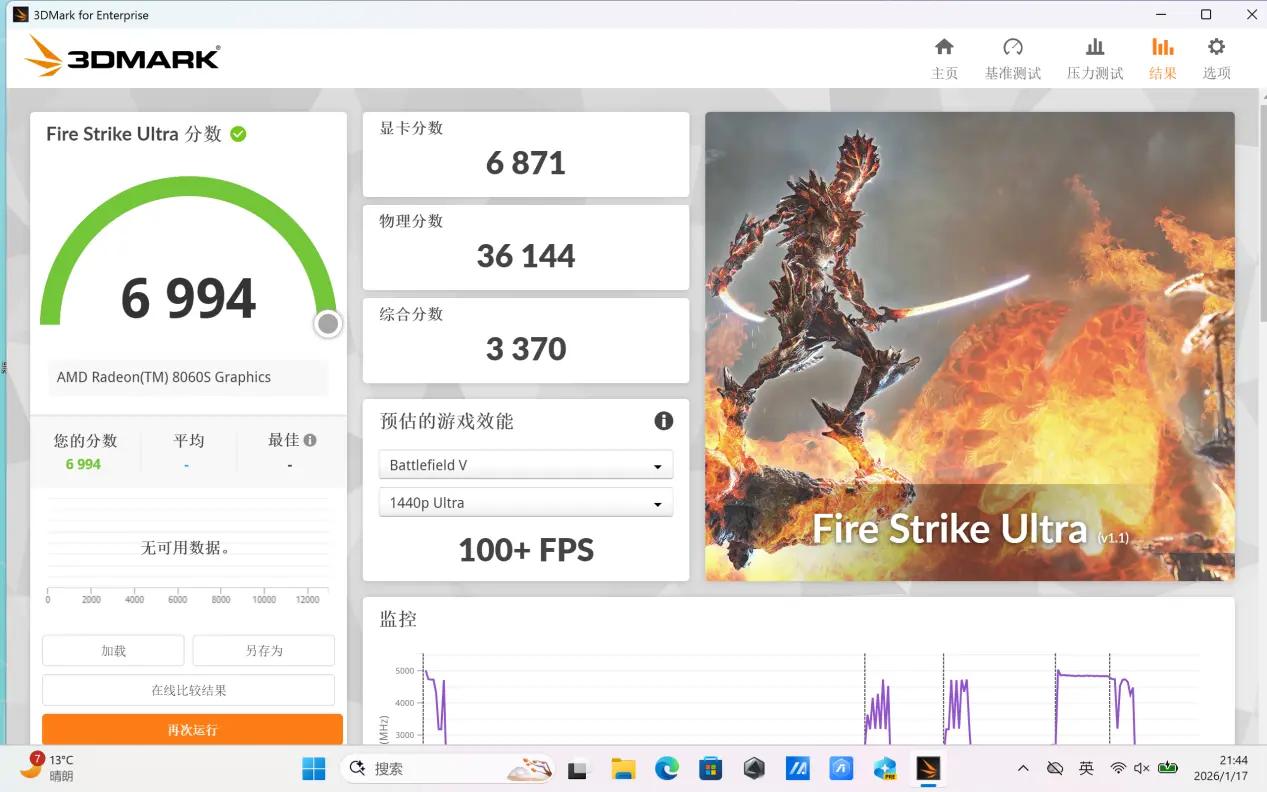1267x792 pixels.
Task: Click the dark hexagon taskbar app icon
Action: 754,768
